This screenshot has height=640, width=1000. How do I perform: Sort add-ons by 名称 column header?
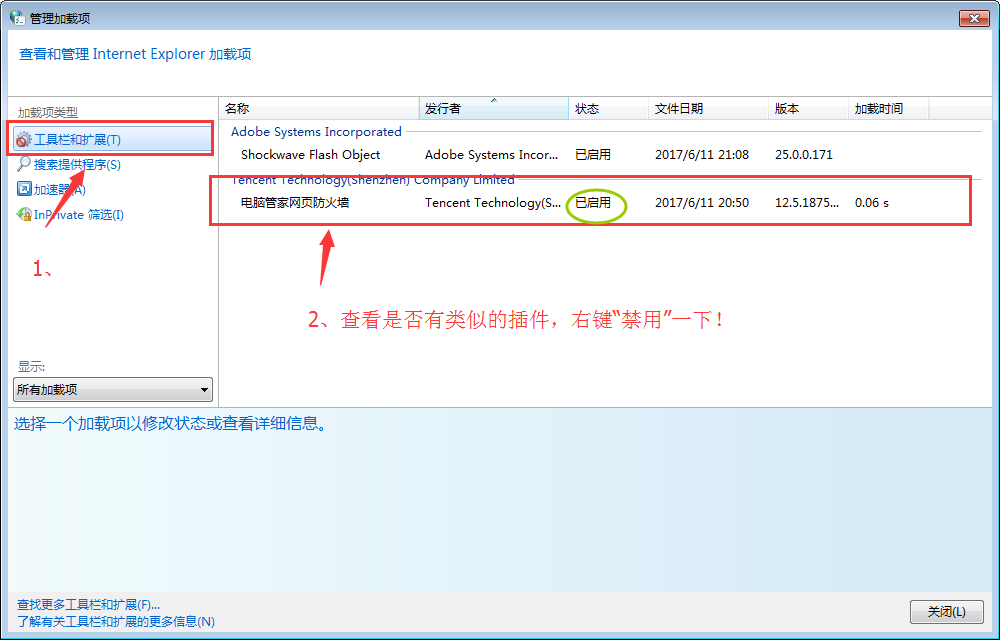click(x=318, y=109)
